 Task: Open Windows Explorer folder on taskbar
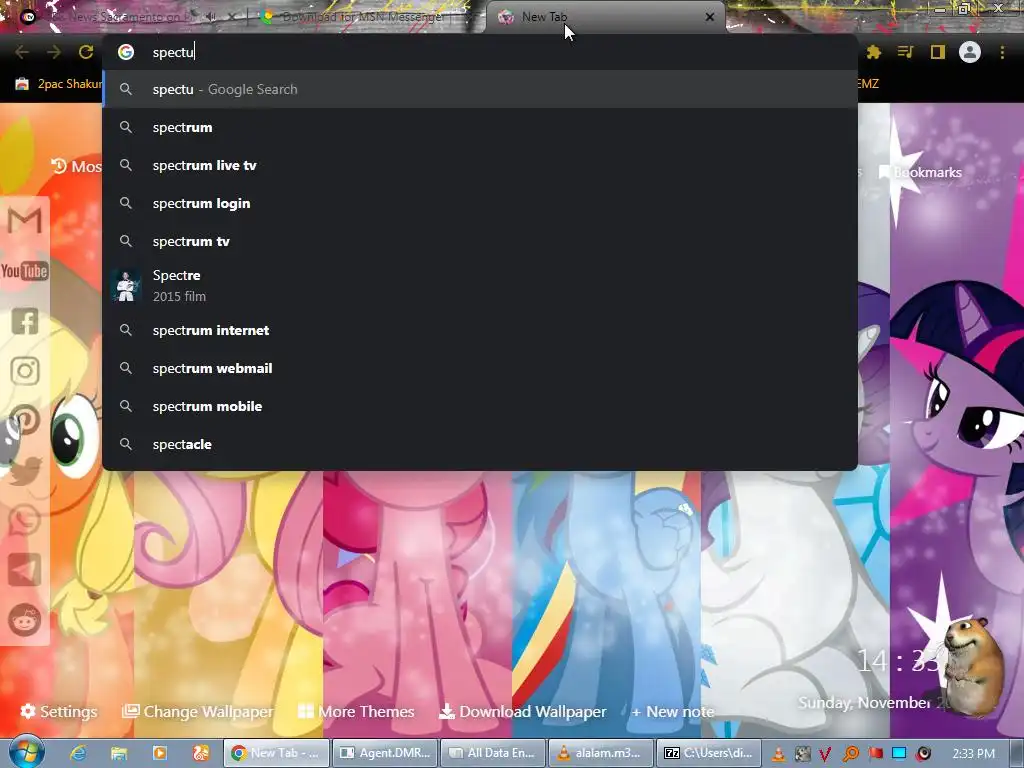[x=119, y=753]
